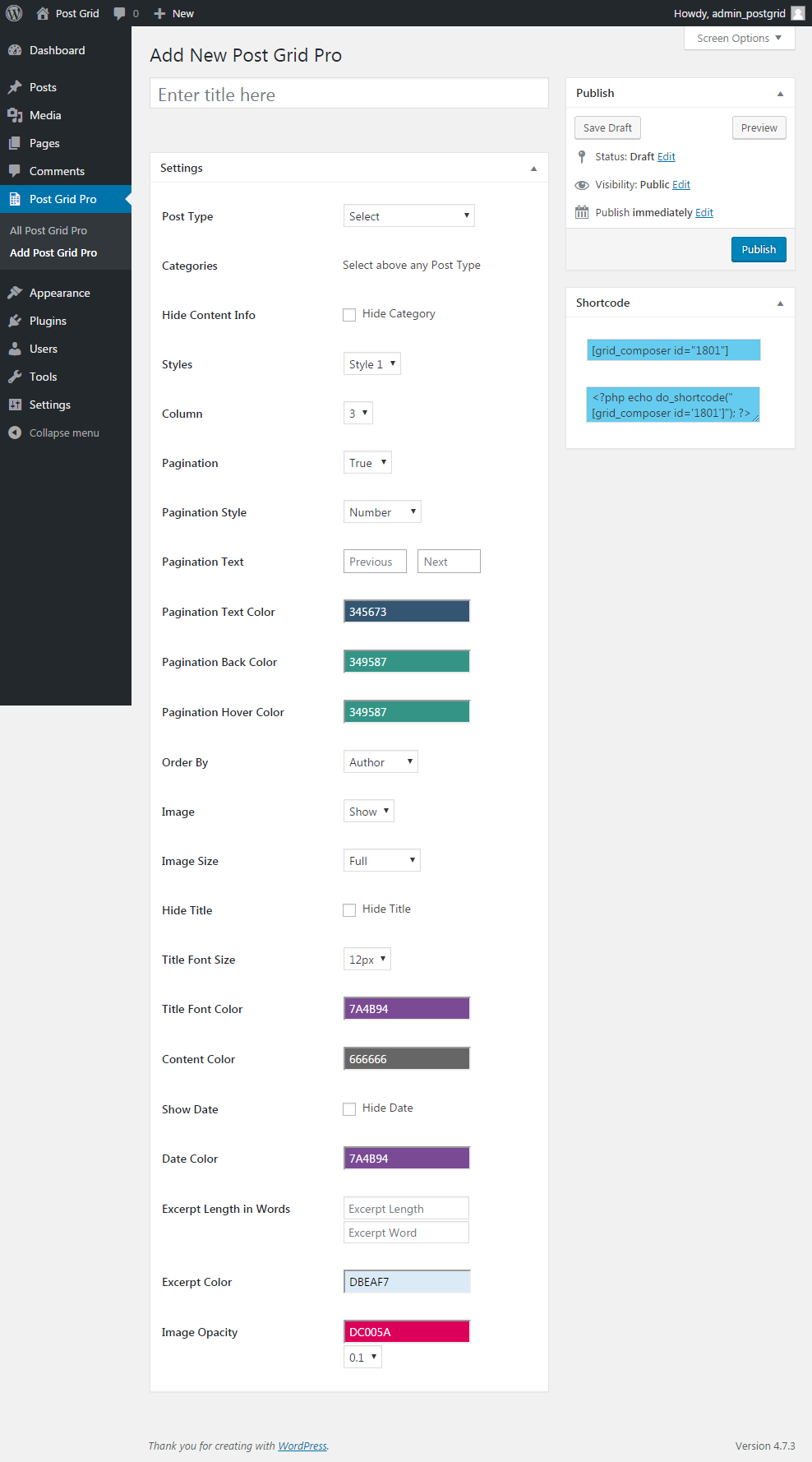Screen dimensions: 812x1462
Task: Click the Appearance paintbrush icon
Action: pos(15,293)
